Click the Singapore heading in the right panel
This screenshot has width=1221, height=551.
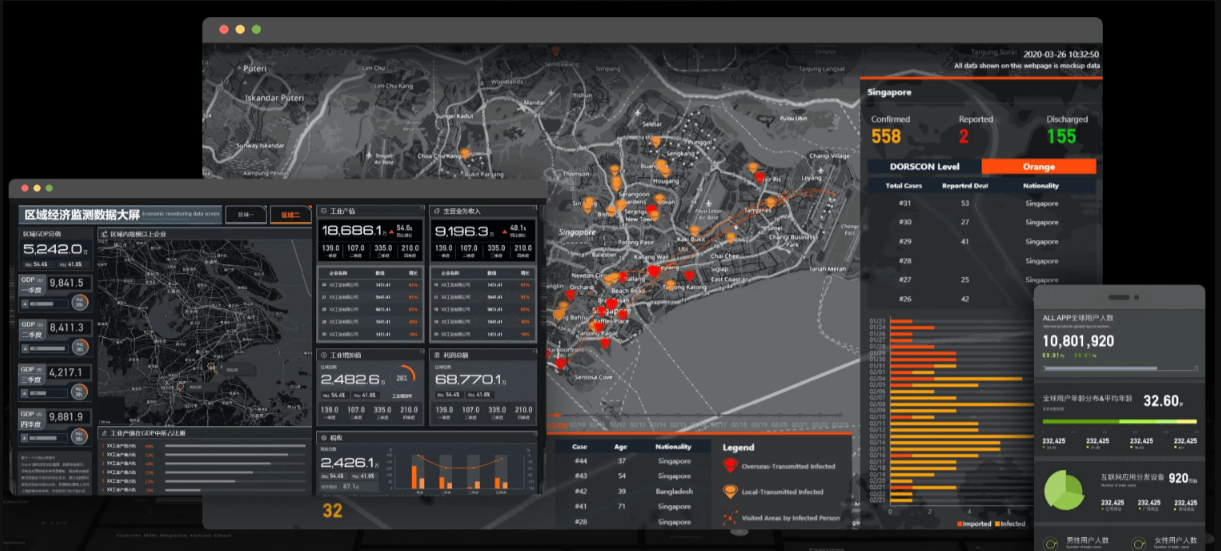click(x=890, y=92)
